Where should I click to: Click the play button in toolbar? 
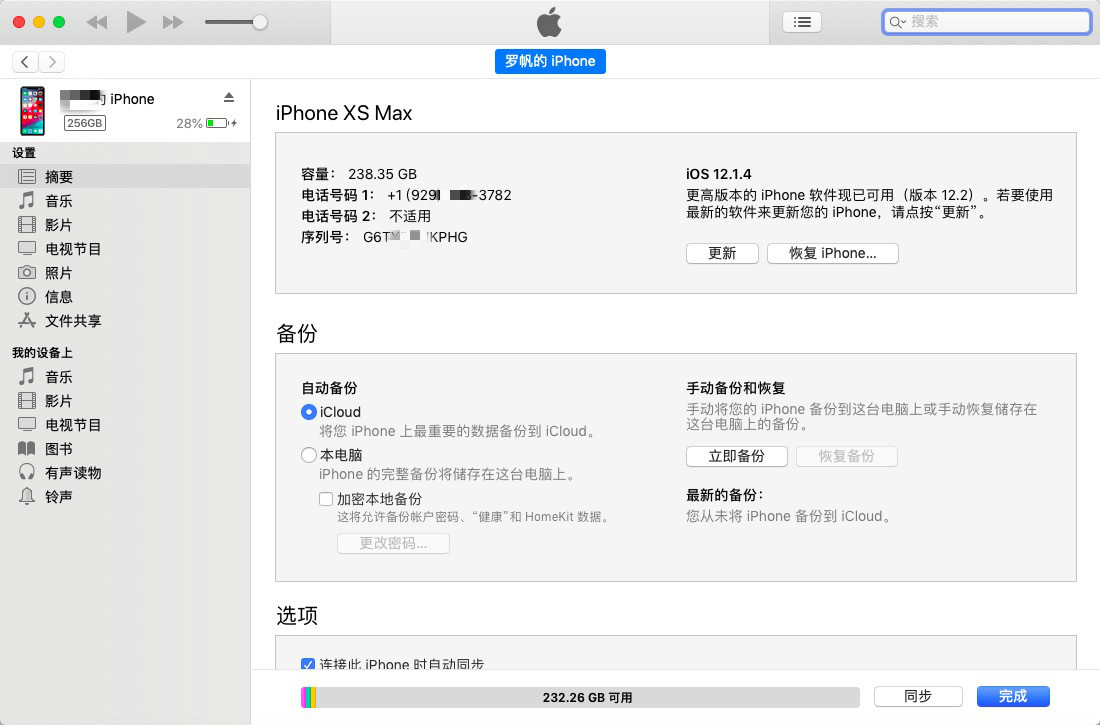tap(135, 22)
